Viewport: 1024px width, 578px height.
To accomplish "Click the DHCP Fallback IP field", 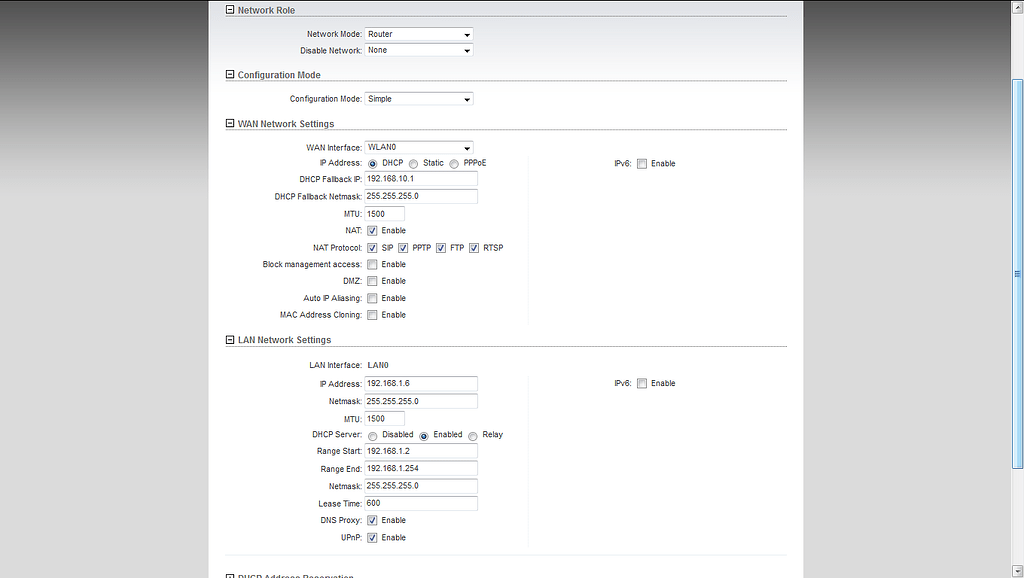I will coord(420,179).
